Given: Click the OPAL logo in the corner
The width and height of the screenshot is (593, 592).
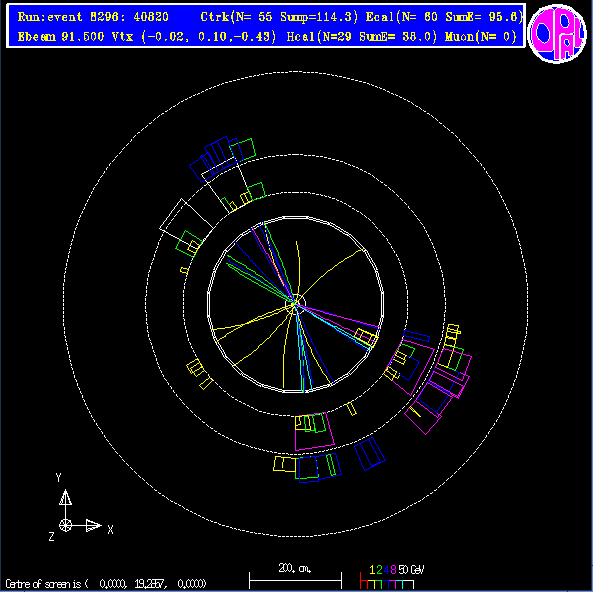Looking at the screenshot, I should click(556, 33).
